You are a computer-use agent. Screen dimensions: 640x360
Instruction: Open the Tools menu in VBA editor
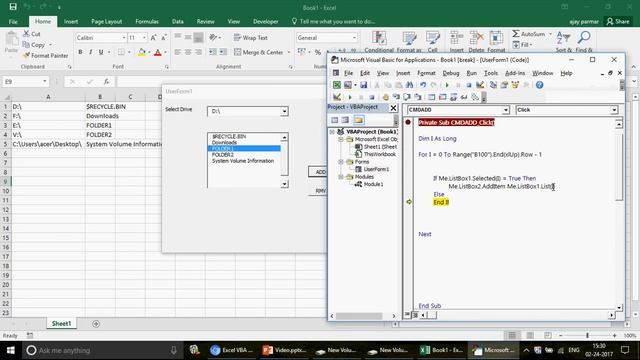pyautogui.click(x=491, y=73)
